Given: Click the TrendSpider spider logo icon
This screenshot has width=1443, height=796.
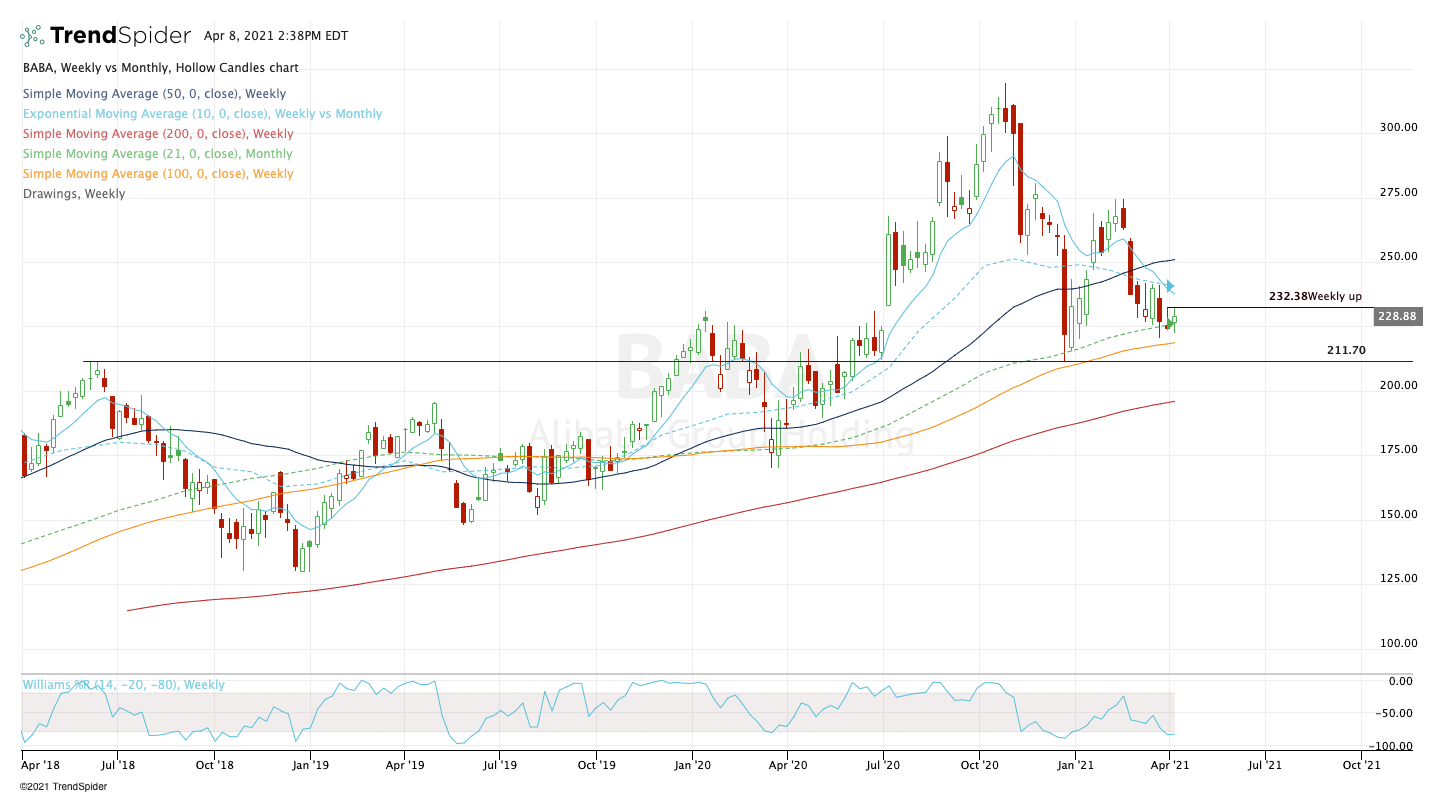Looking at the screenshot, I should click(32, 36).
